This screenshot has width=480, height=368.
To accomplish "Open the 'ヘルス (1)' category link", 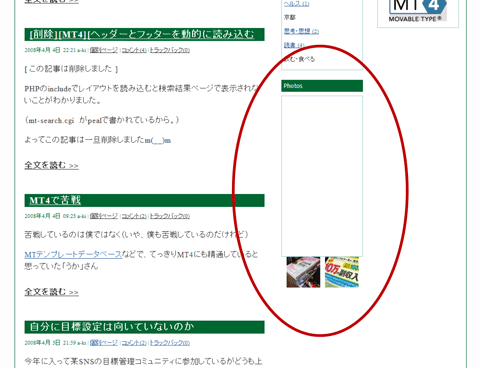I will pos(296,3).
